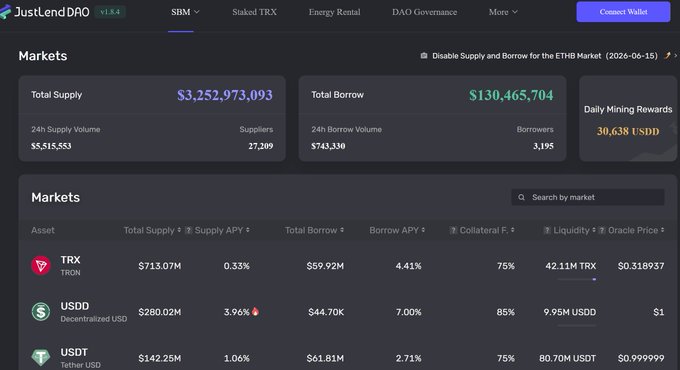Click the Daily Mining Rewards card
Screen dimensions: 680x370
point(628,118)
